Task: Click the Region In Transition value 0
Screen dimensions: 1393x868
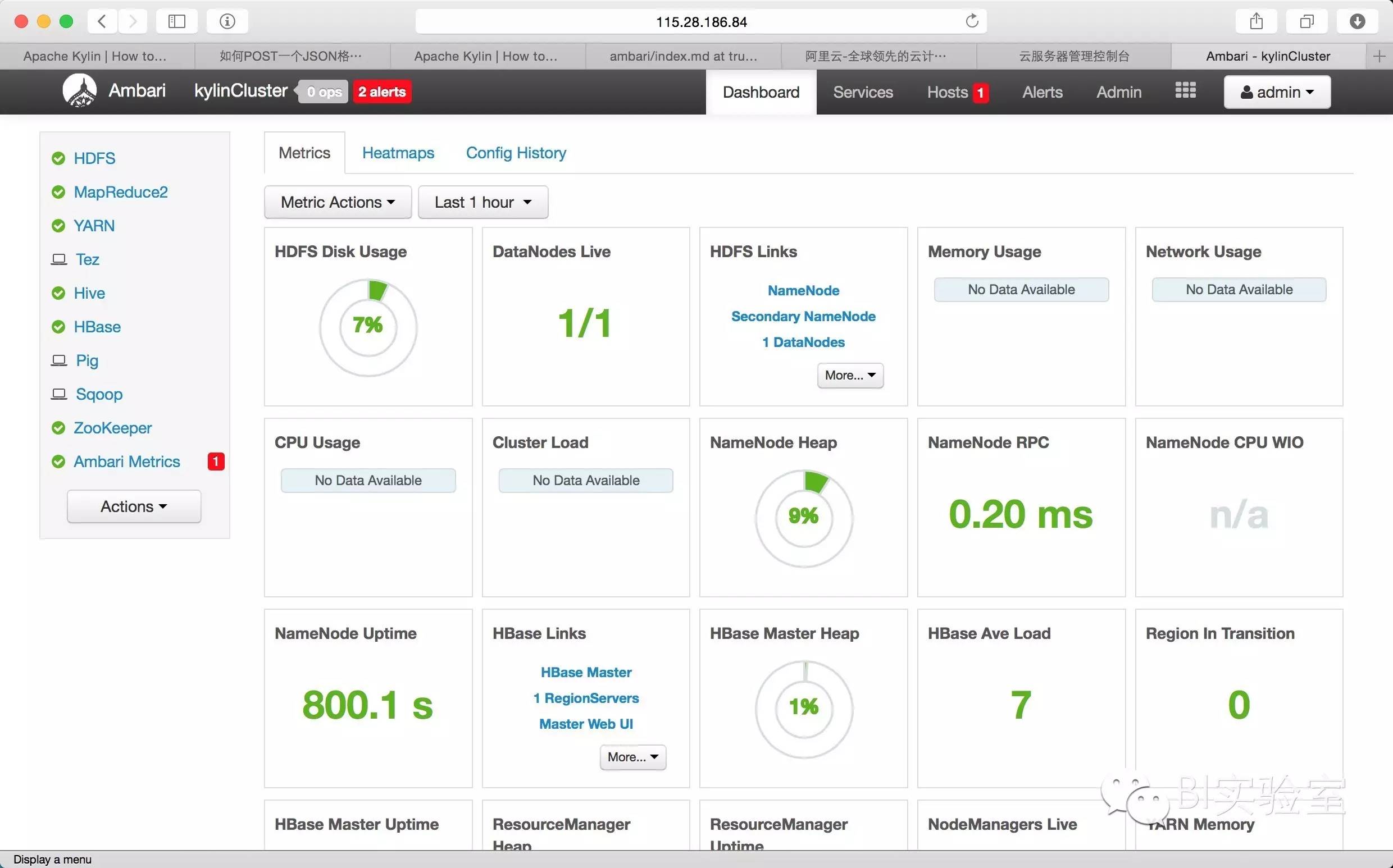Action: (1239, 705)
